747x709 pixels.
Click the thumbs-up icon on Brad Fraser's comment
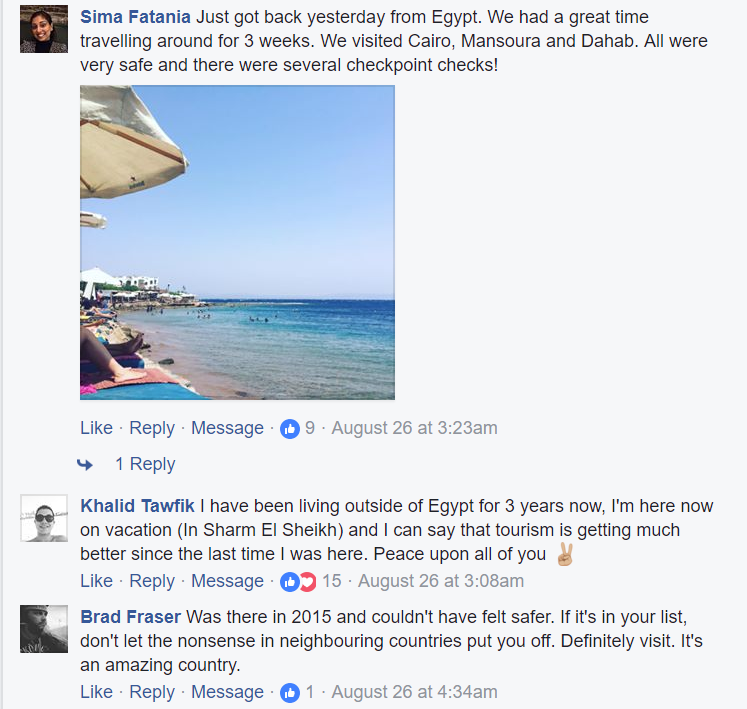click(290, 693)
